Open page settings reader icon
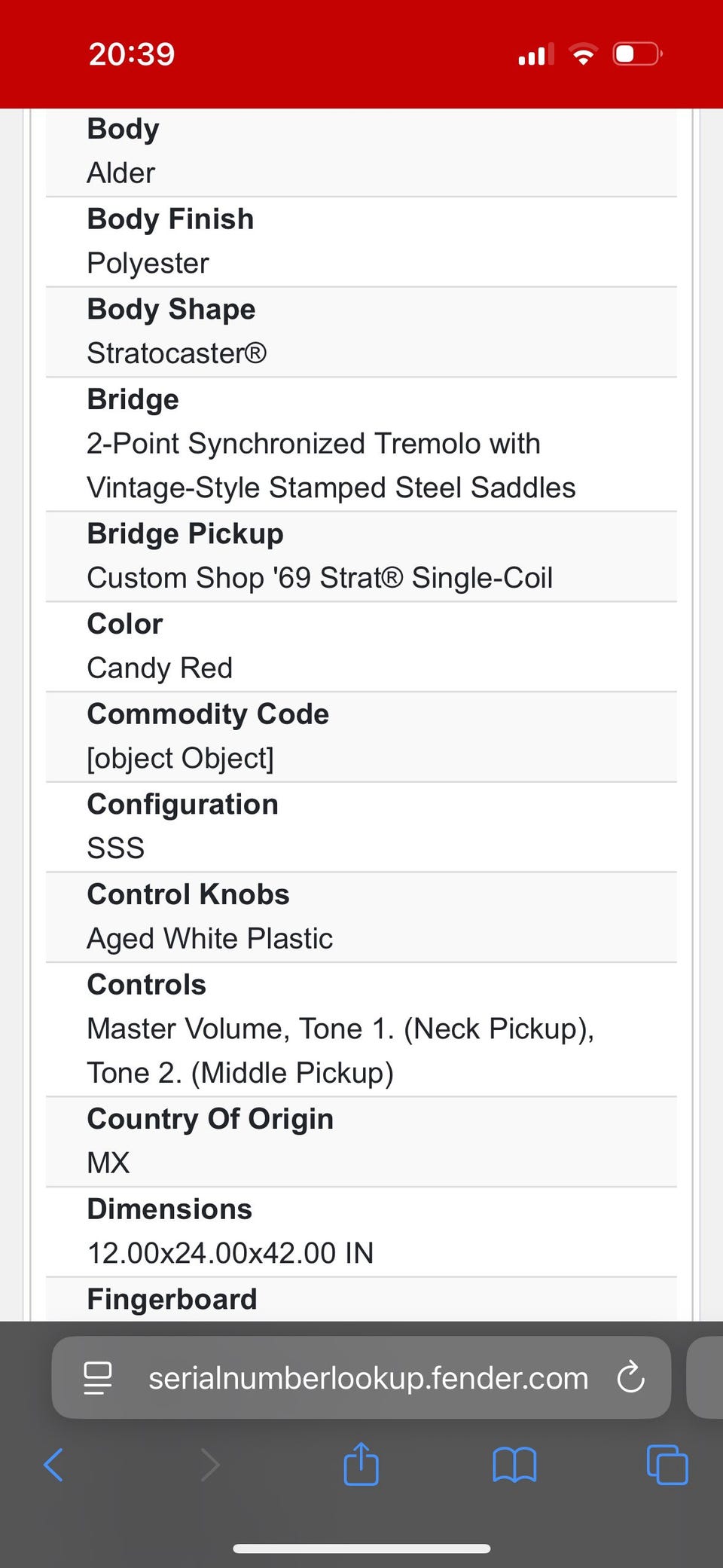 [98, 1377]
